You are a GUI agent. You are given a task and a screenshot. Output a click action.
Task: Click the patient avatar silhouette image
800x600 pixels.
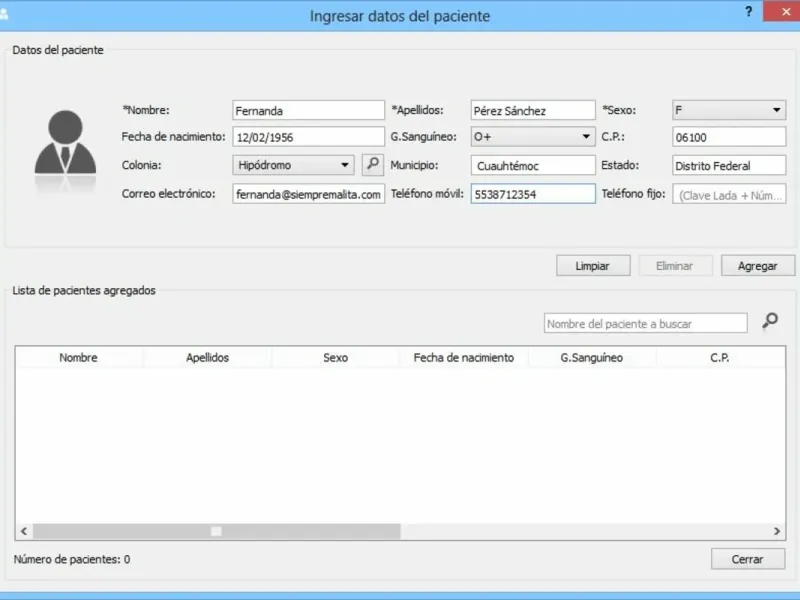tap(65, 149)
